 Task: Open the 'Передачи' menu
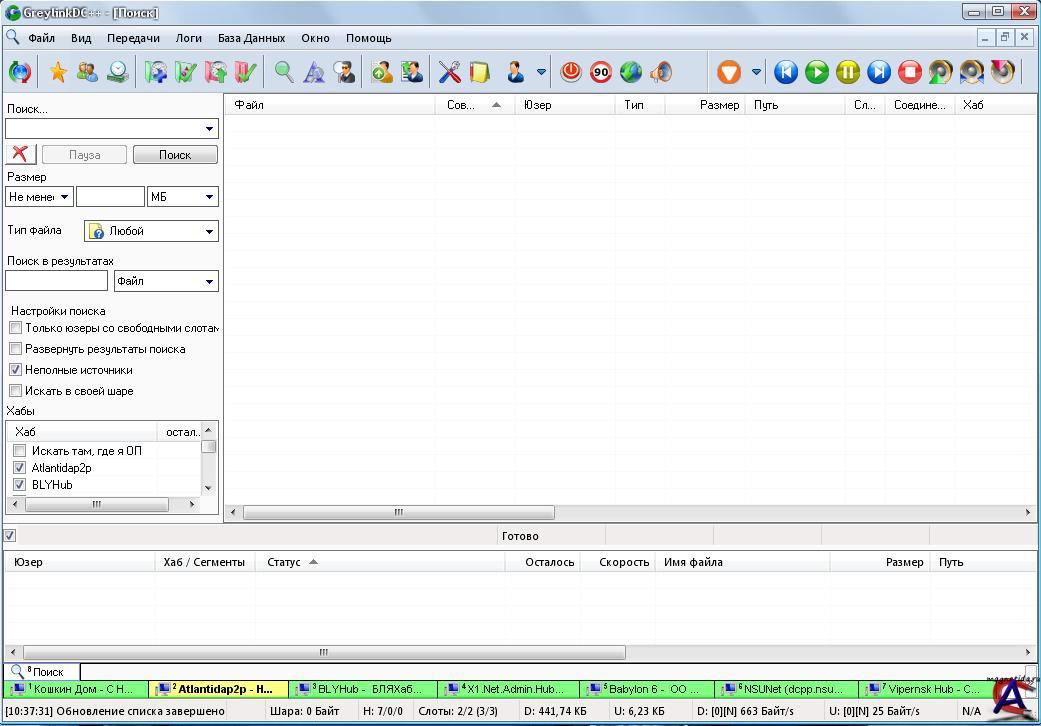pos(133,38)
